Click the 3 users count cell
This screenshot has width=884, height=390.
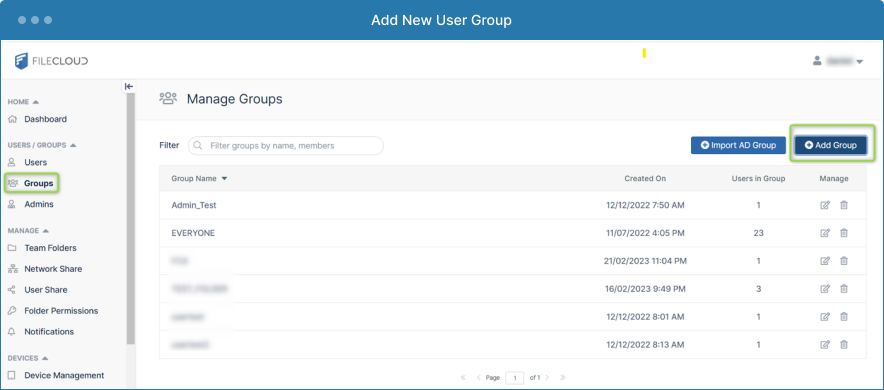758,289
